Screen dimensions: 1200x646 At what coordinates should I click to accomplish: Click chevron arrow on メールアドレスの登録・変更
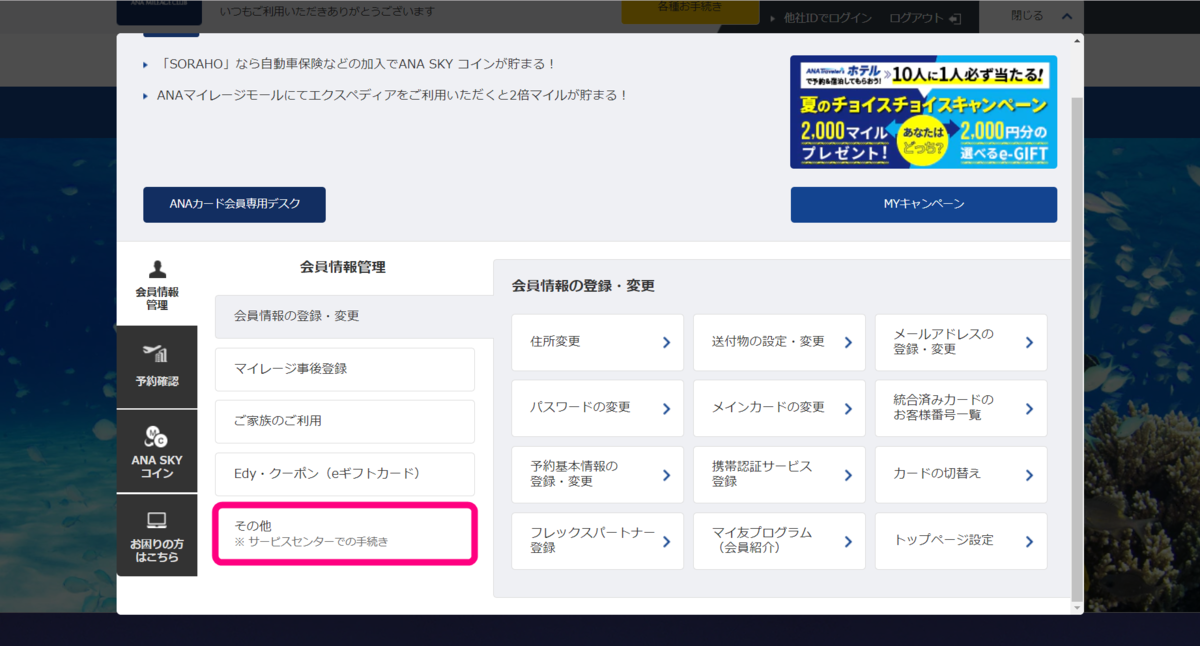tap(1029, 343)
